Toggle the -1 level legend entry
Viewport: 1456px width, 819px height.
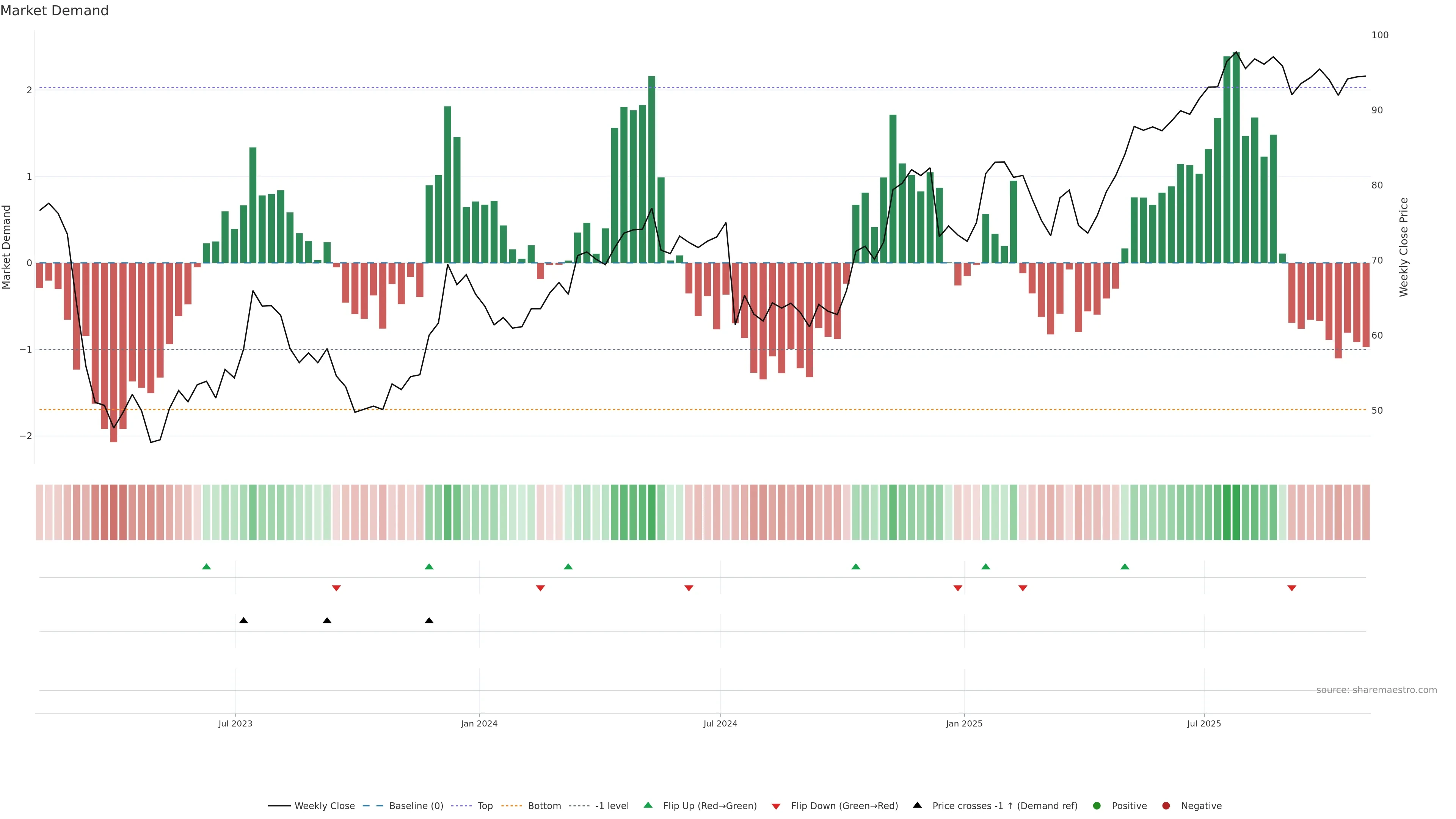tap(612, 806)
